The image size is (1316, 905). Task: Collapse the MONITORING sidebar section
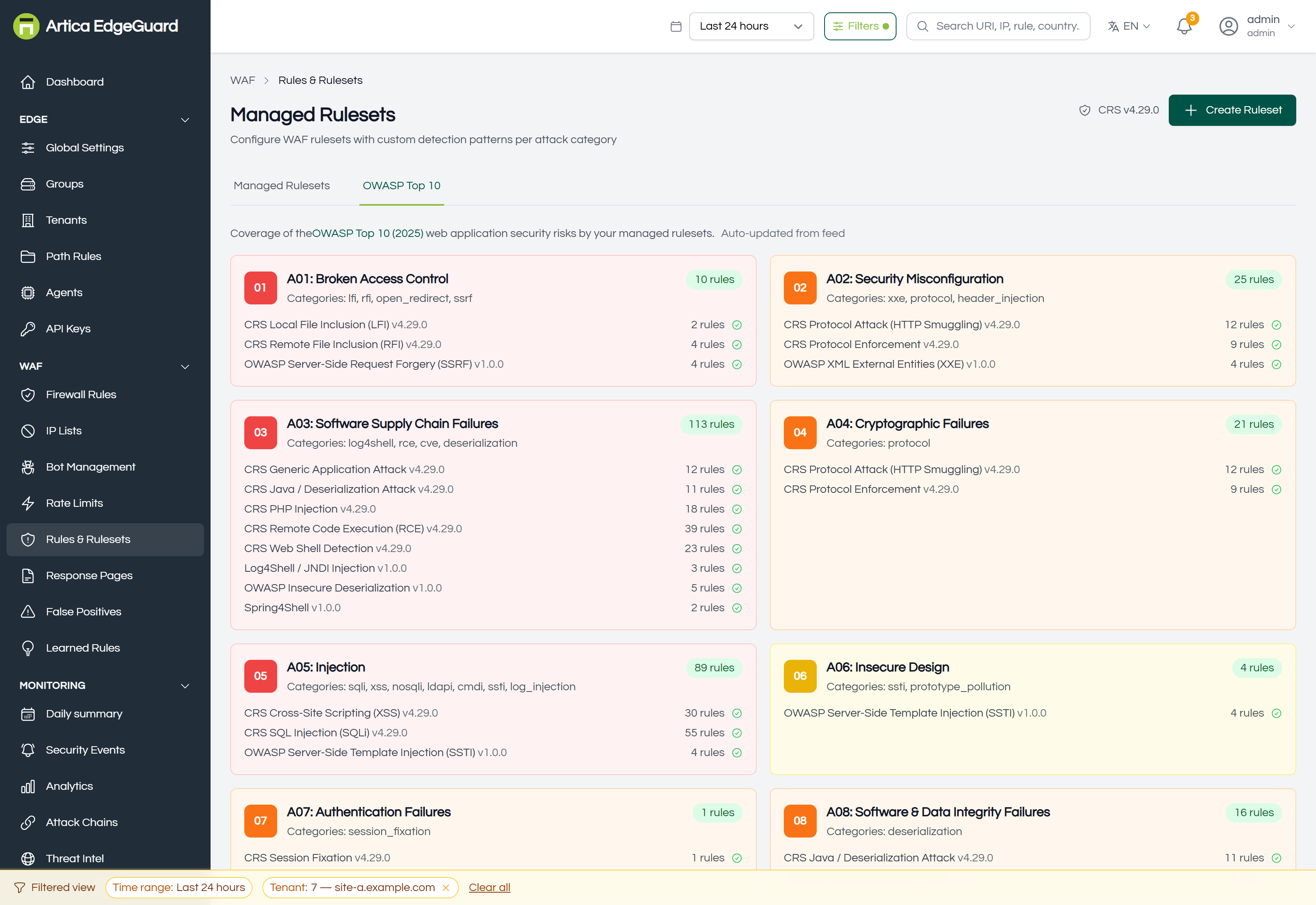(185, 686)
